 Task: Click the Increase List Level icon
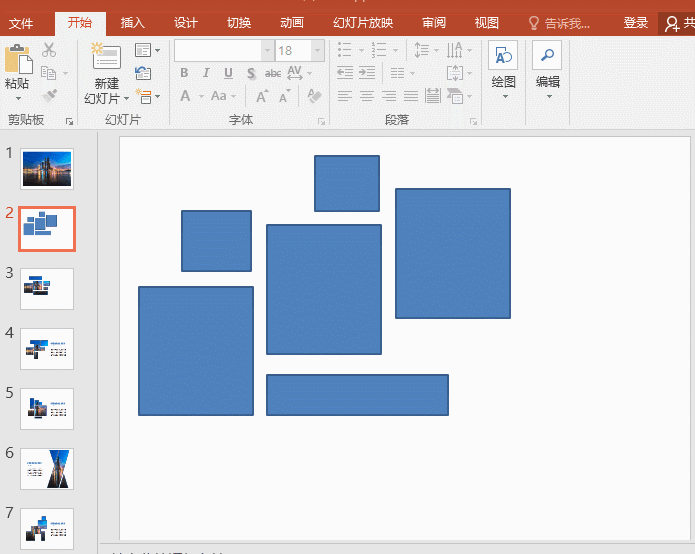pos(367,72)
